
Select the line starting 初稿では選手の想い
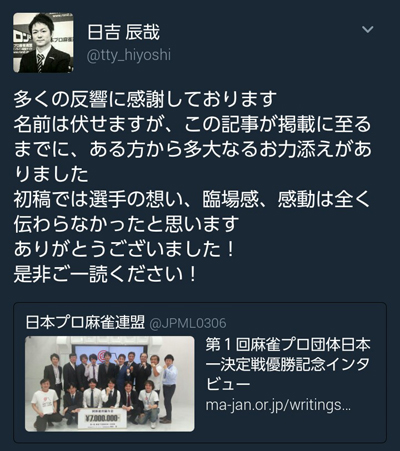(x=192, y=199)
